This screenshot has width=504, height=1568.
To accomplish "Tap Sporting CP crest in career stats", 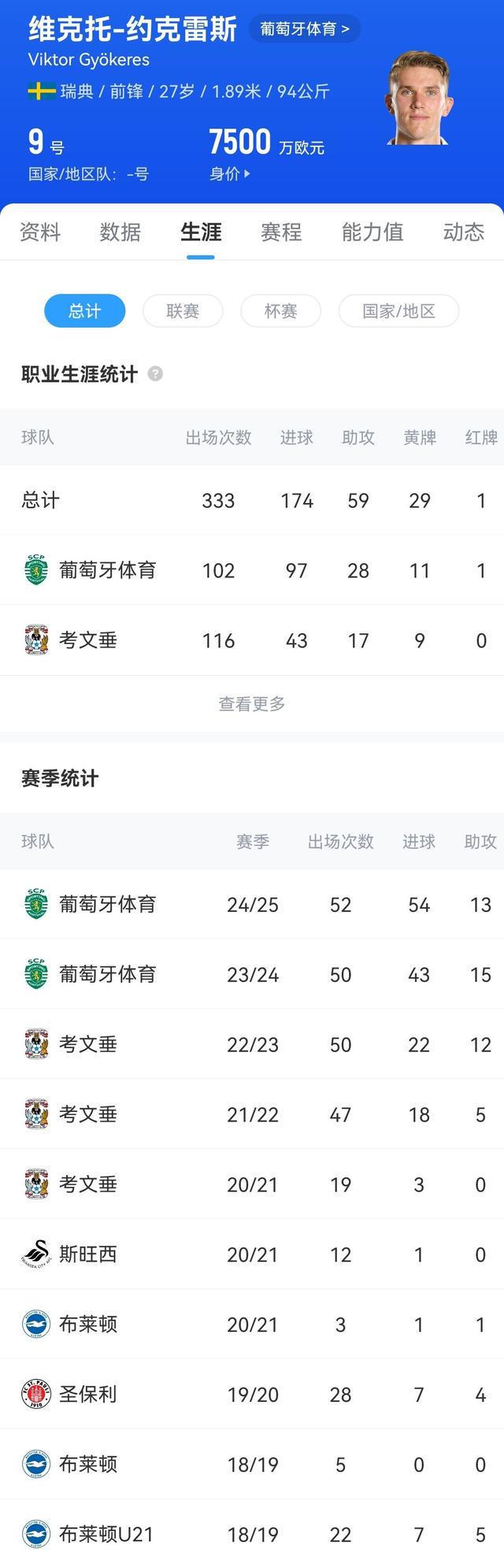I will tap(36, 570).
